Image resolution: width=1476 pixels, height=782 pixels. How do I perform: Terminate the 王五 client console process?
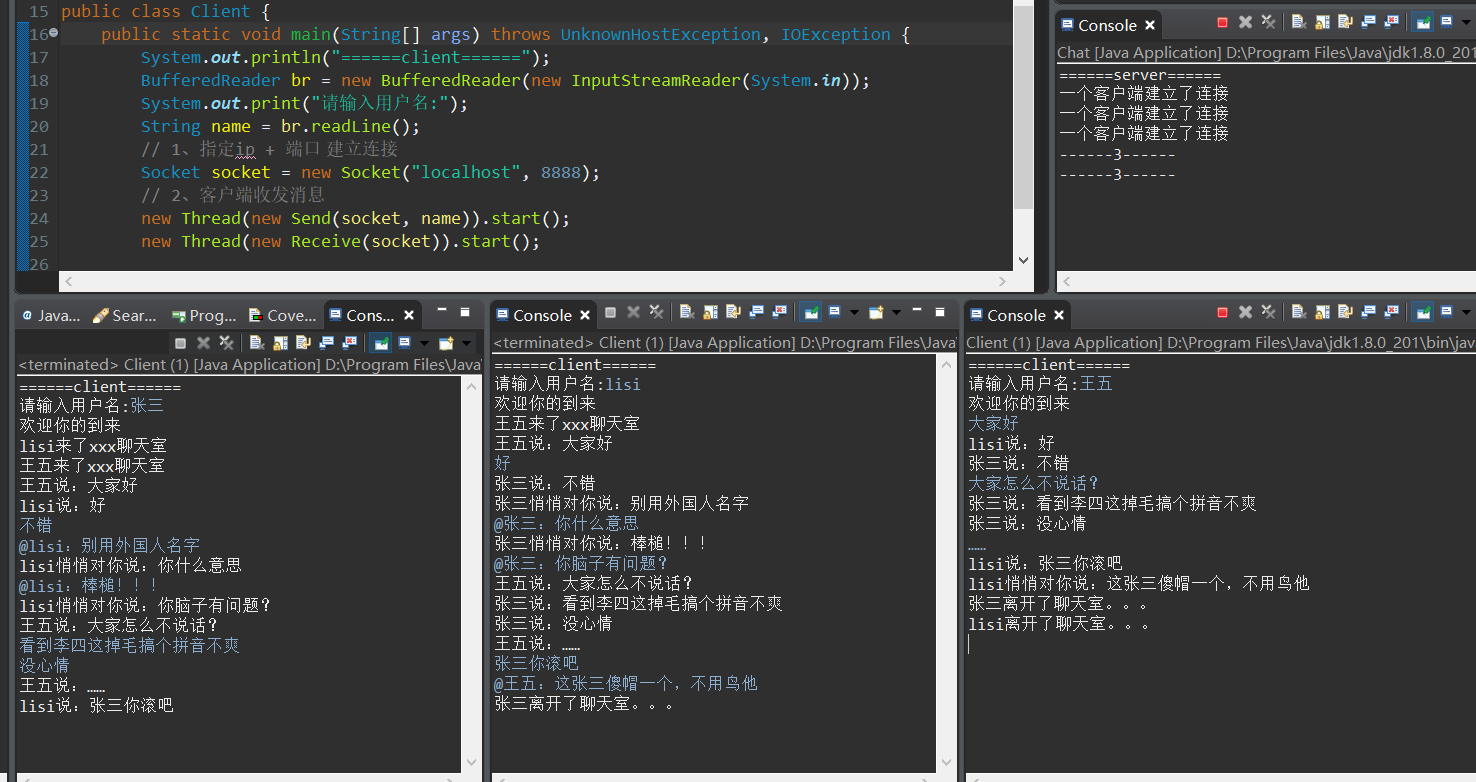pos(1222,313)
